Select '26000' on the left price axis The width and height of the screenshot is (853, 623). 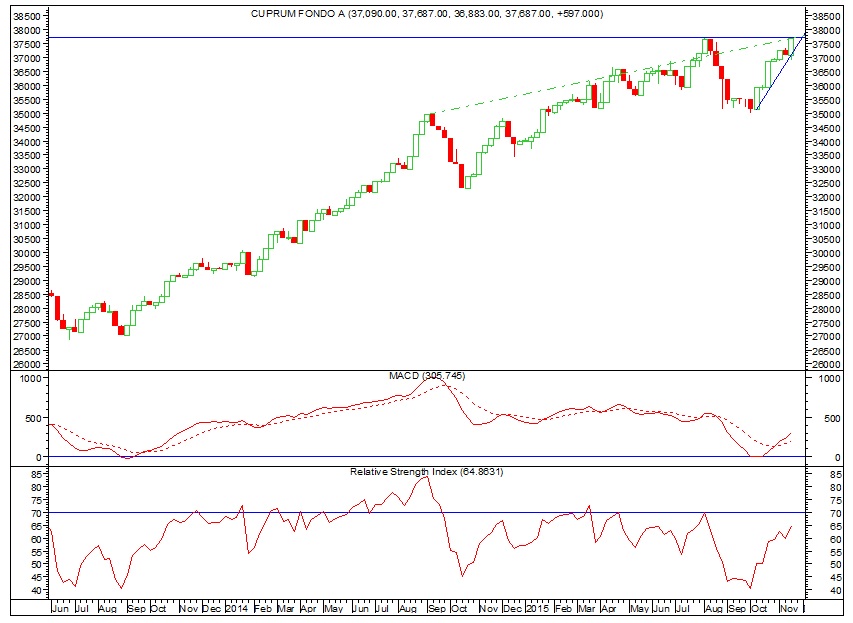pos(27,365)
